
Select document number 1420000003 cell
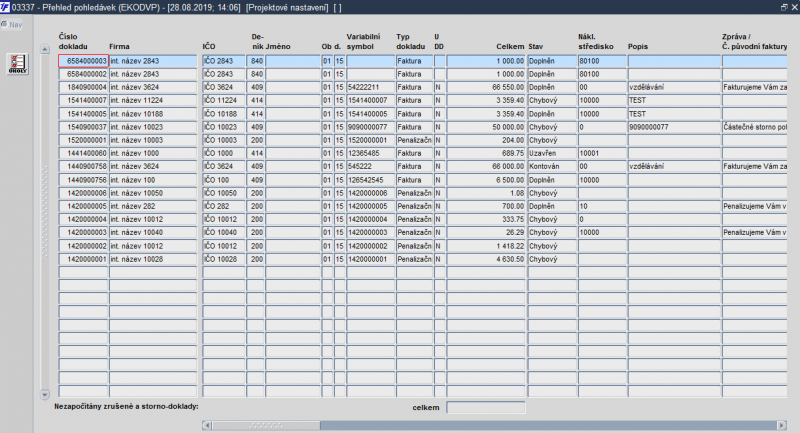83,233
